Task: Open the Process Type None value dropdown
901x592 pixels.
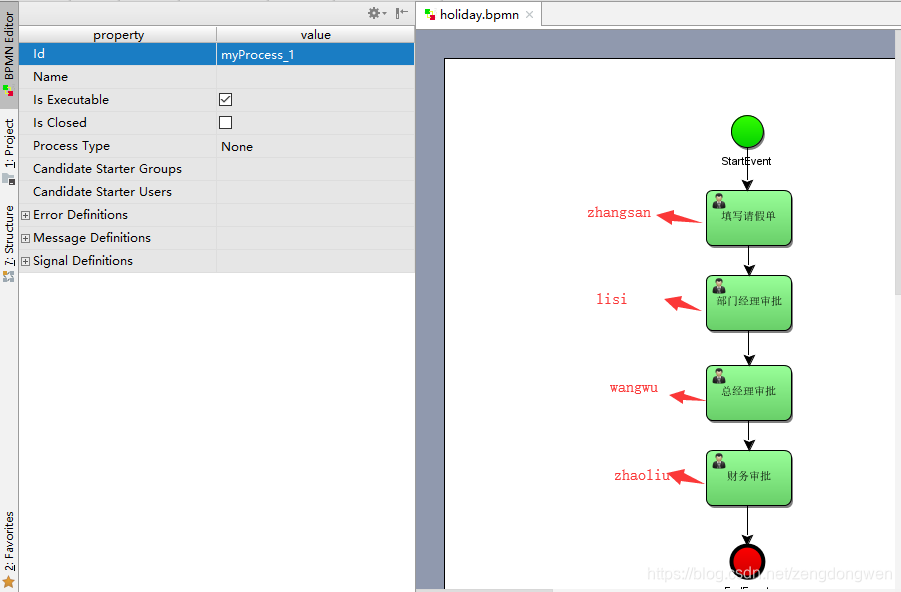Action: [x=315, y=146]
